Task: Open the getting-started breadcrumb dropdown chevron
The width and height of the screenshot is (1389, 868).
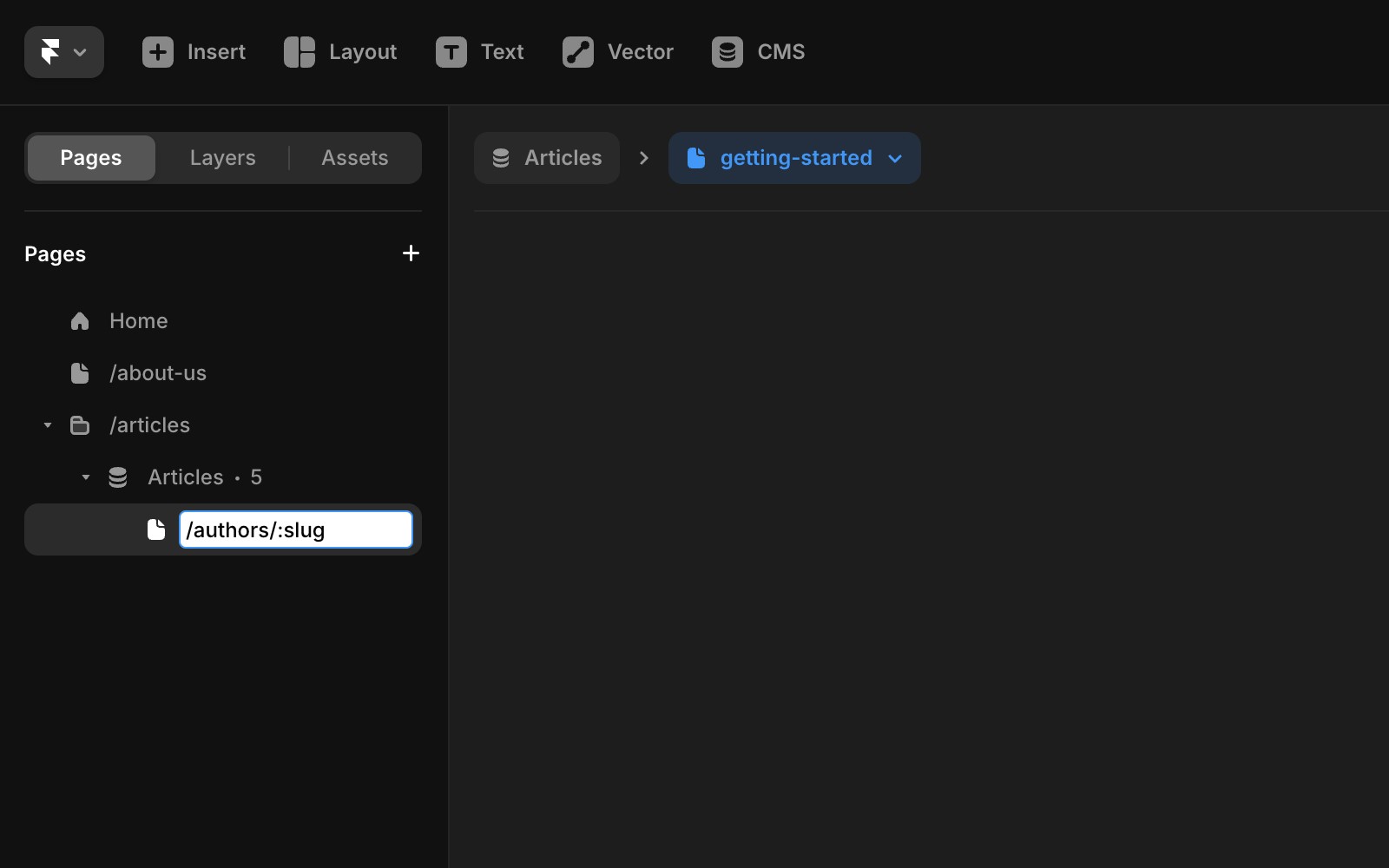Action: click(895, 159)
